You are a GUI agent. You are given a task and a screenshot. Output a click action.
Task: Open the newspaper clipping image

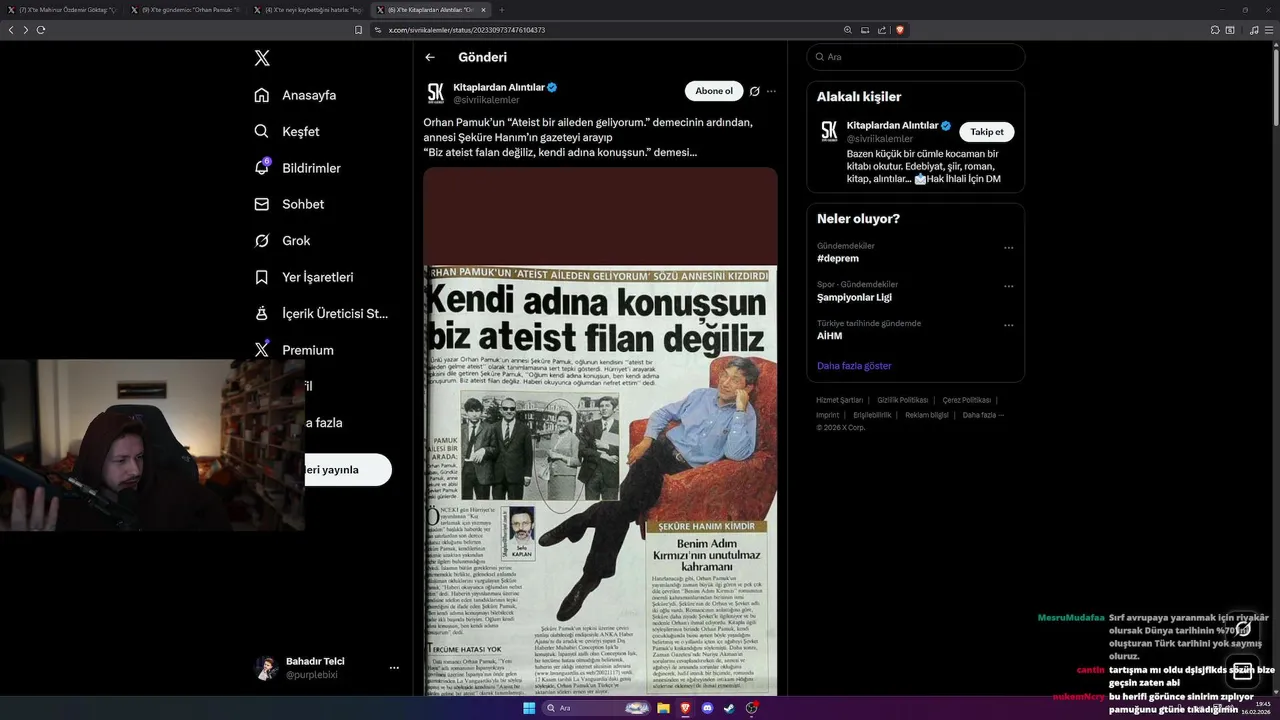(x=600, y=431)
